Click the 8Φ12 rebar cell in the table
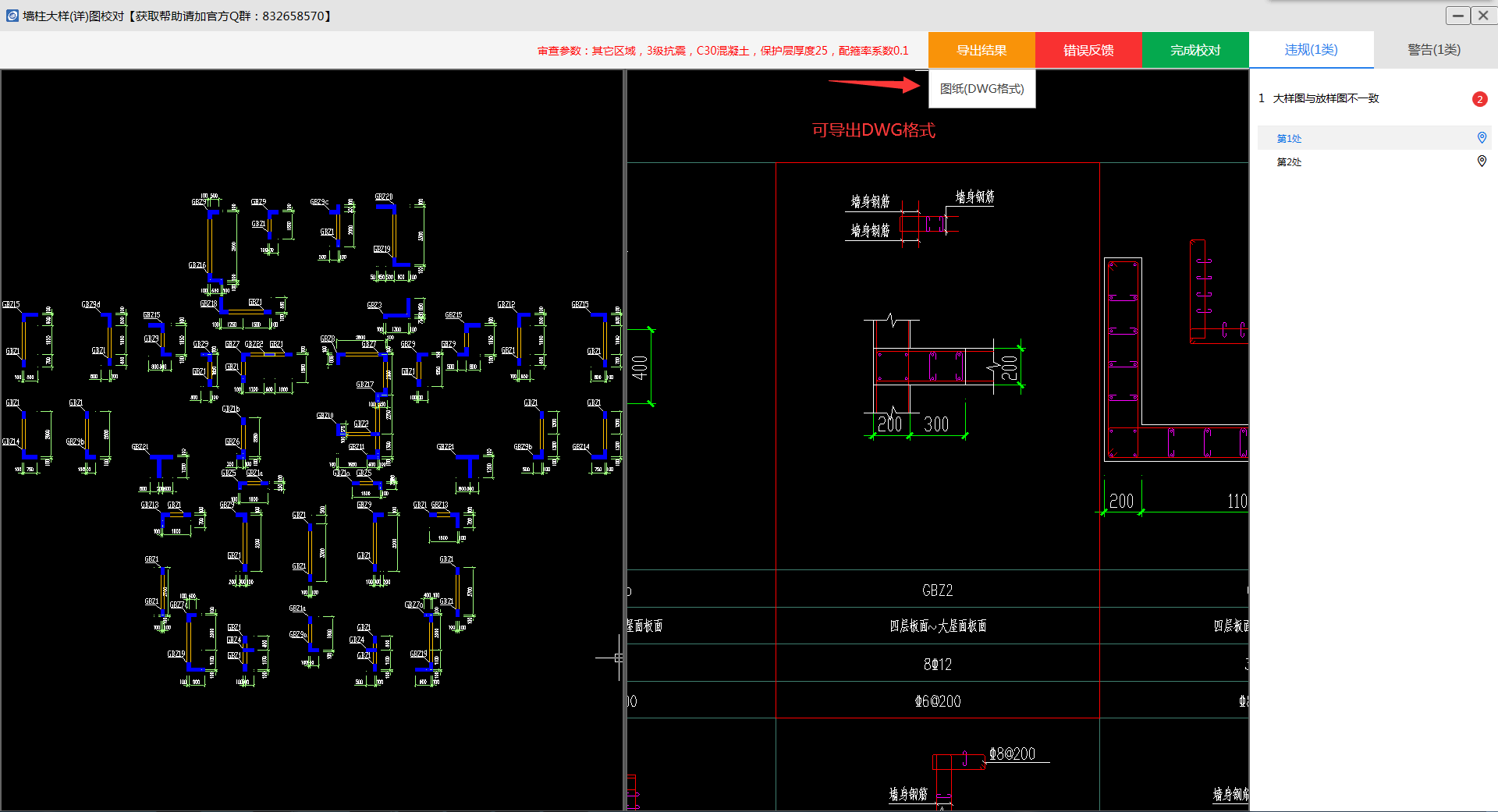 click(x=937, y=665)
